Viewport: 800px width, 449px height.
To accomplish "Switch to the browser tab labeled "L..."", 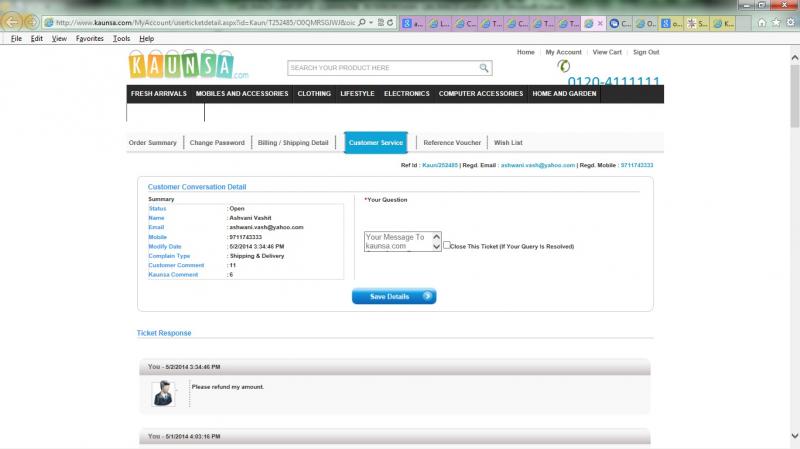I will click(439, 23).
